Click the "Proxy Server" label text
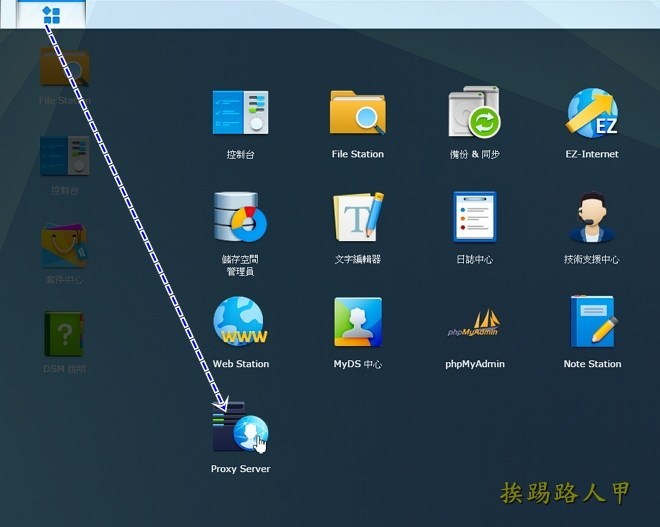This screenshot has width=660, height=527. tap(240, 469)
